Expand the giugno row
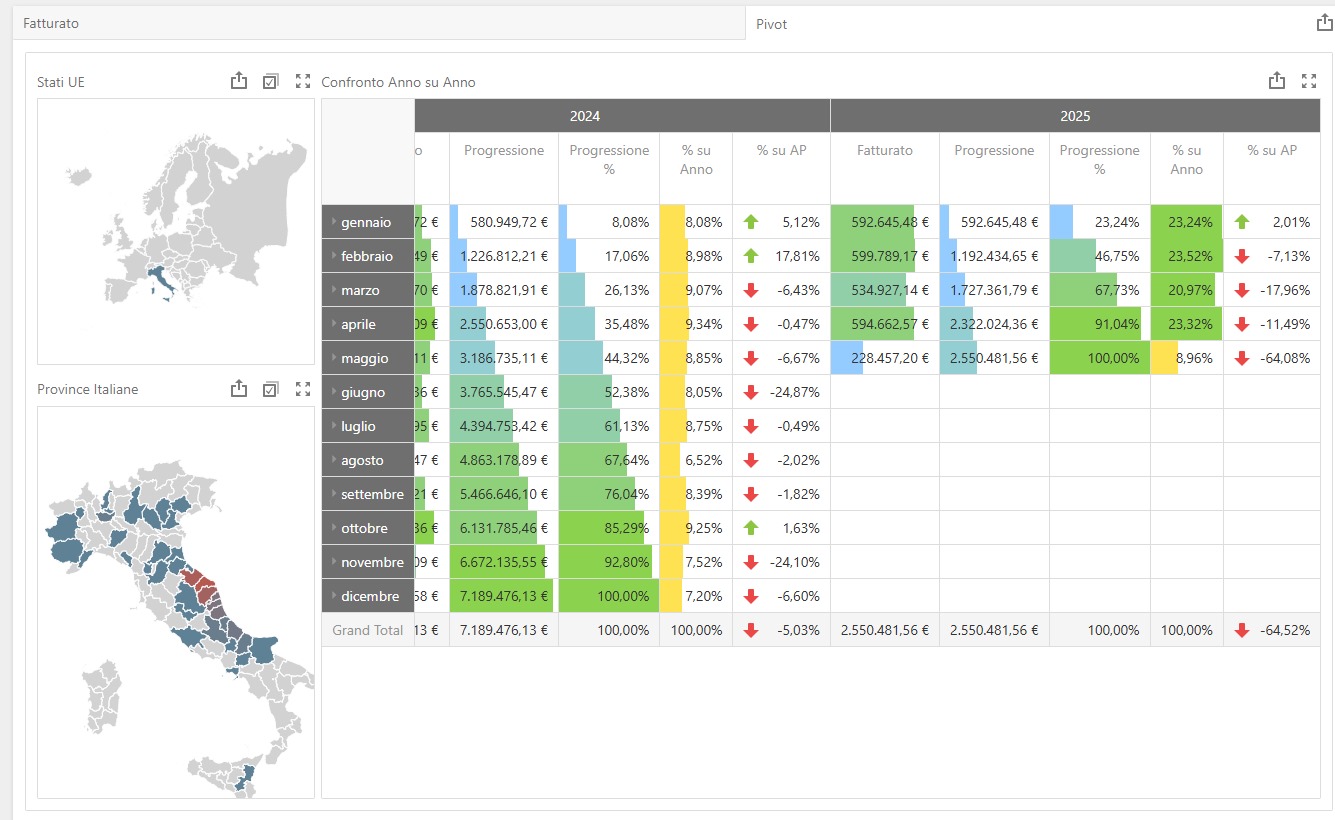The image size is (1335, 820). pyautogui.click(x=334, y=392)
